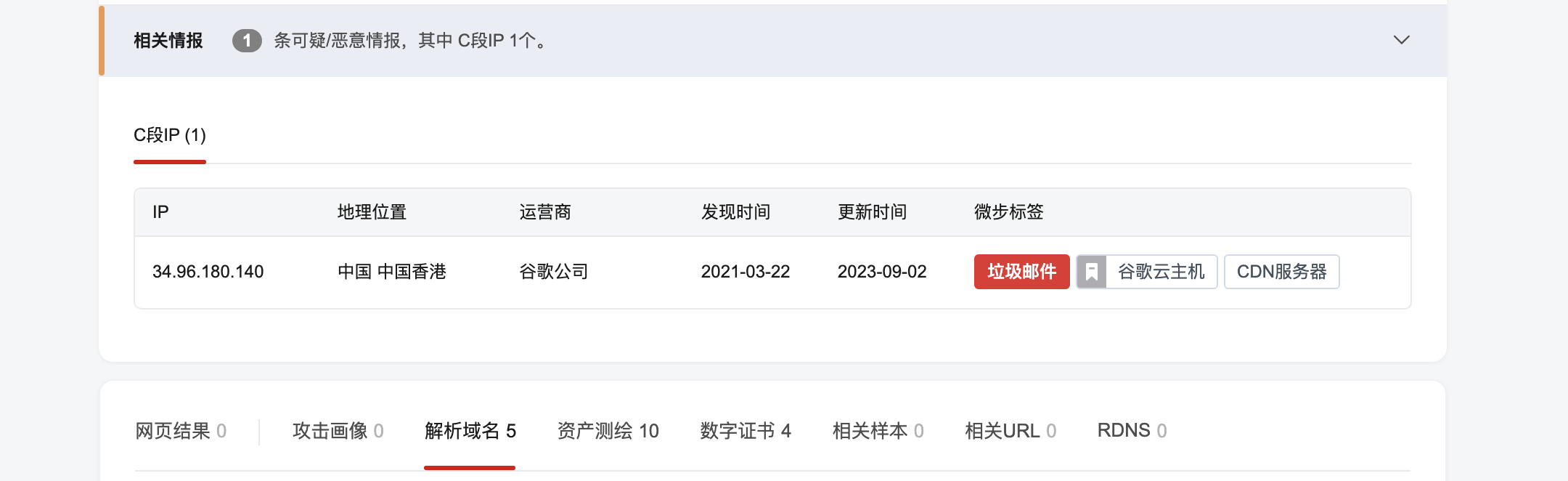Open the 网页结果 tab
This screenshot has height=481, width=1568.
[x=181, y=431]
